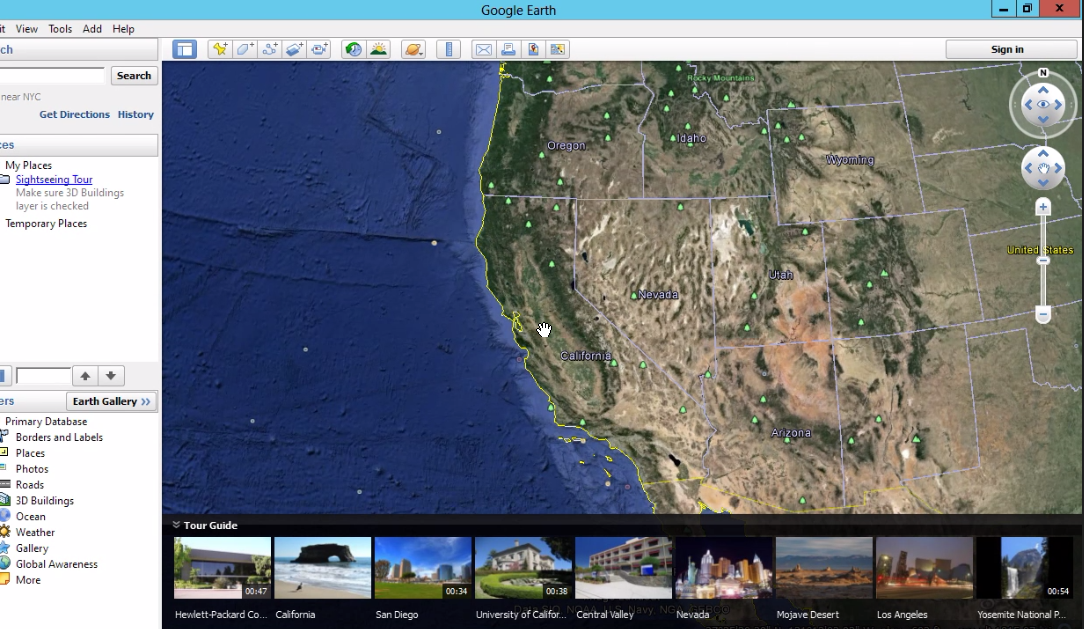The width and height of the screenshot is (1084, 629).
Task: Click in the search input field
Action: coord(52,75)
